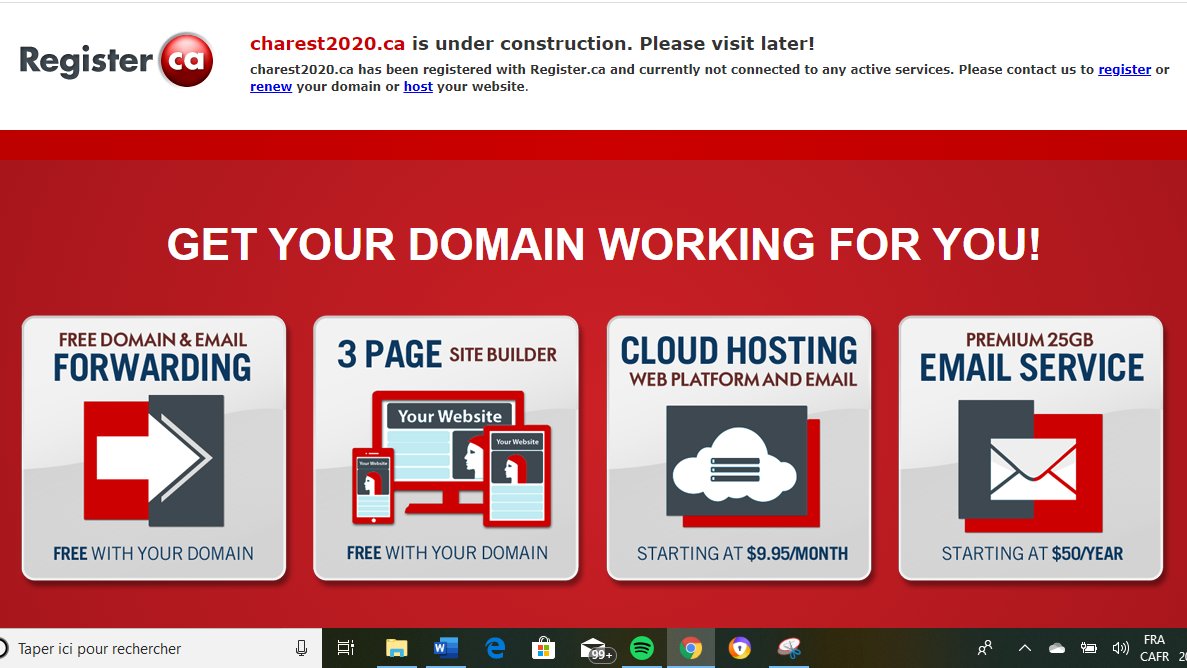
Task: Select Premium 25GB Email Service card
Action: 1030,448
